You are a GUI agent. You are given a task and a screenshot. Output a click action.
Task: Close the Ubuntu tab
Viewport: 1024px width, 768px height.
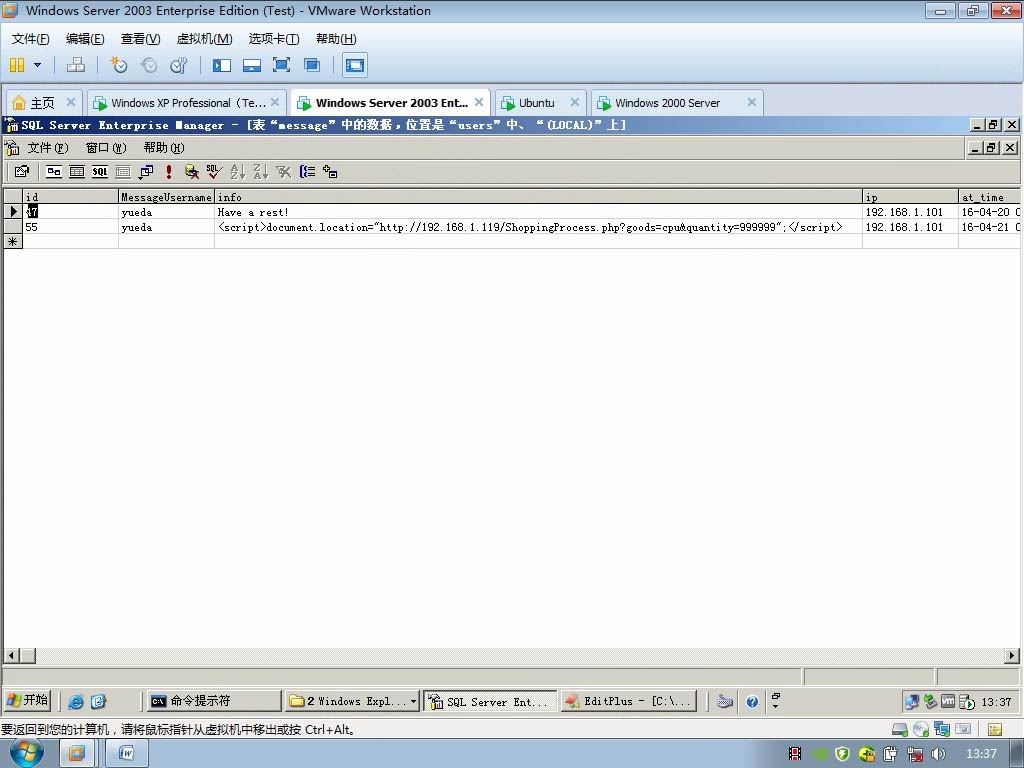575,102
